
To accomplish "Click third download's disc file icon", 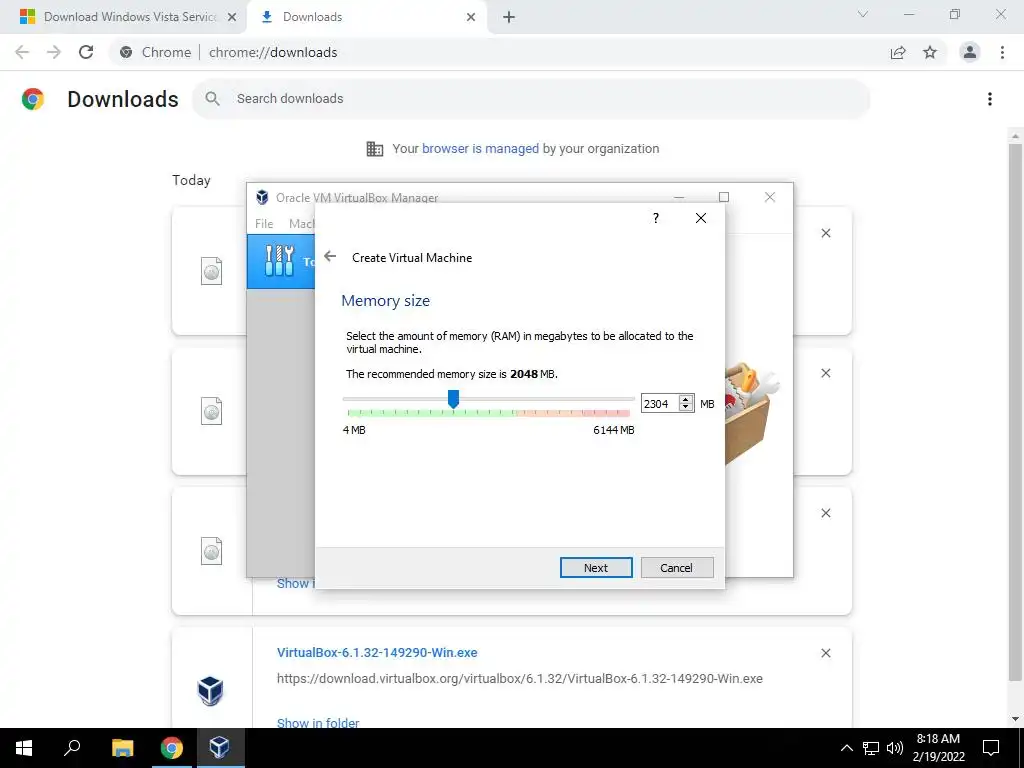I will tap(211, 551).
